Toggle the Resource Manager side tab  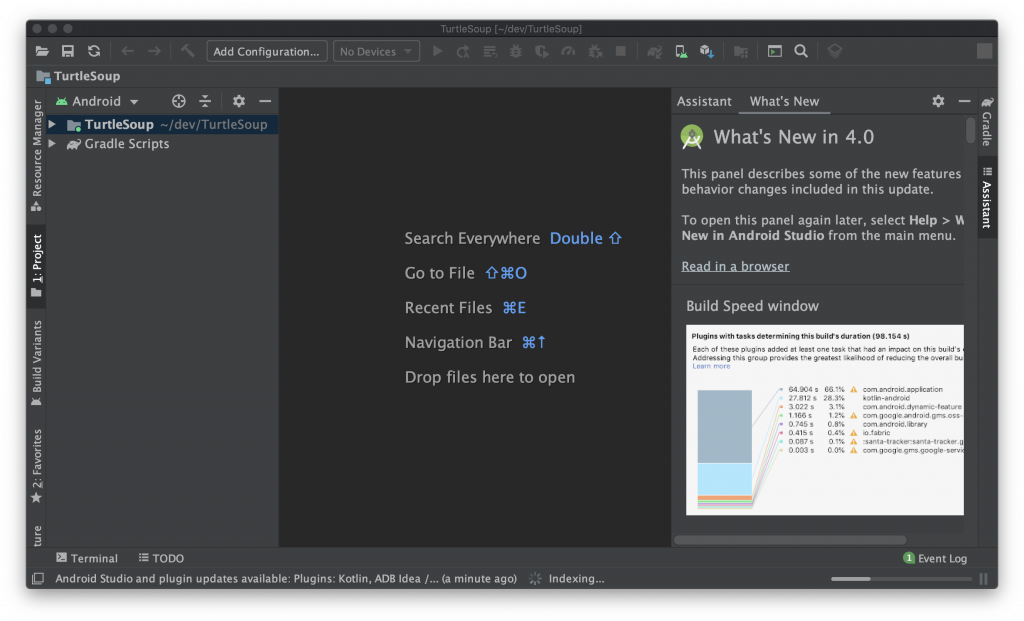coord(37,155)
